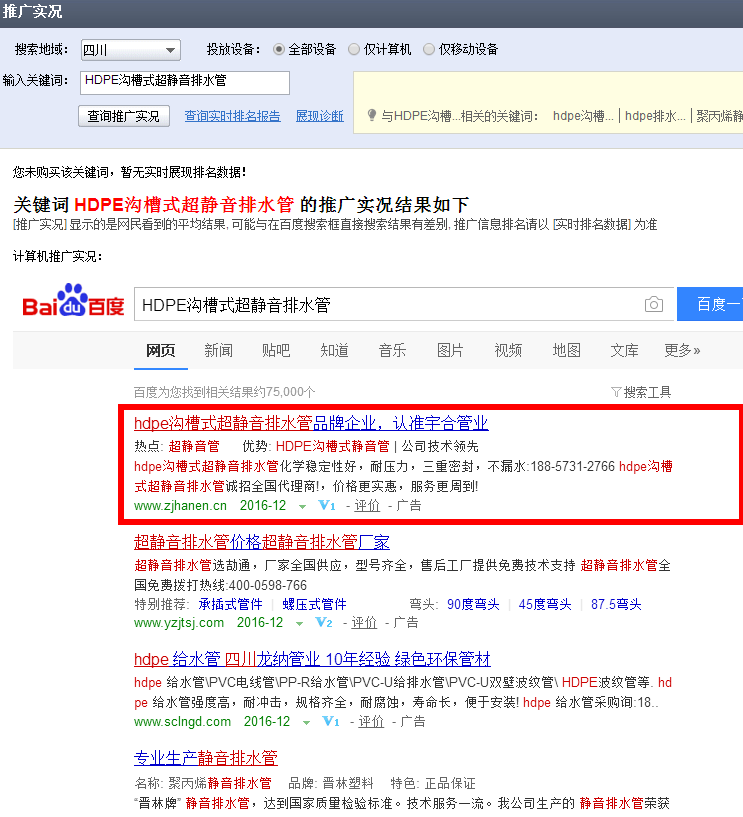Select 仅移动设备 radio button
This screenshot has height=817, width=743.
click(x=429, y=49)
